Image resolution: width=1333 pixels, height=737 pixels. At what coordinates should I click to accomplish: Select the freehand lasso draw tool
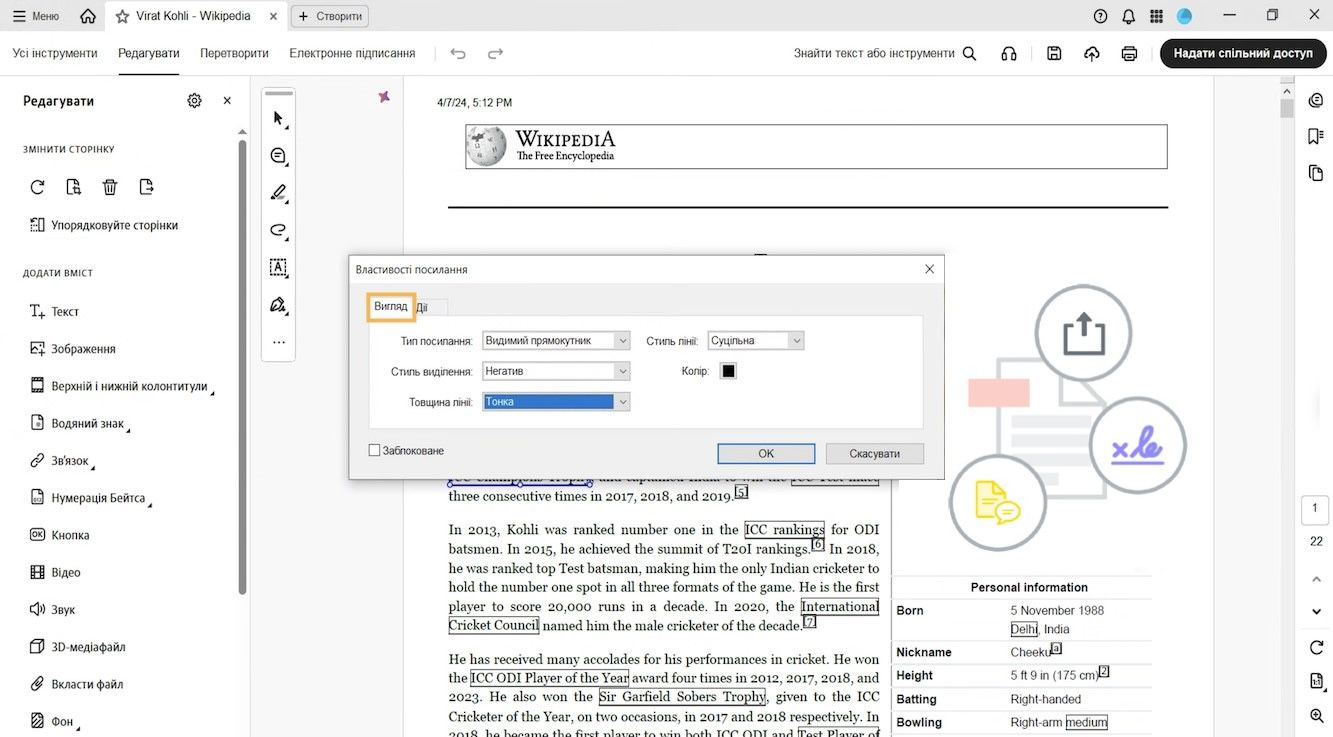click(279, 230)
